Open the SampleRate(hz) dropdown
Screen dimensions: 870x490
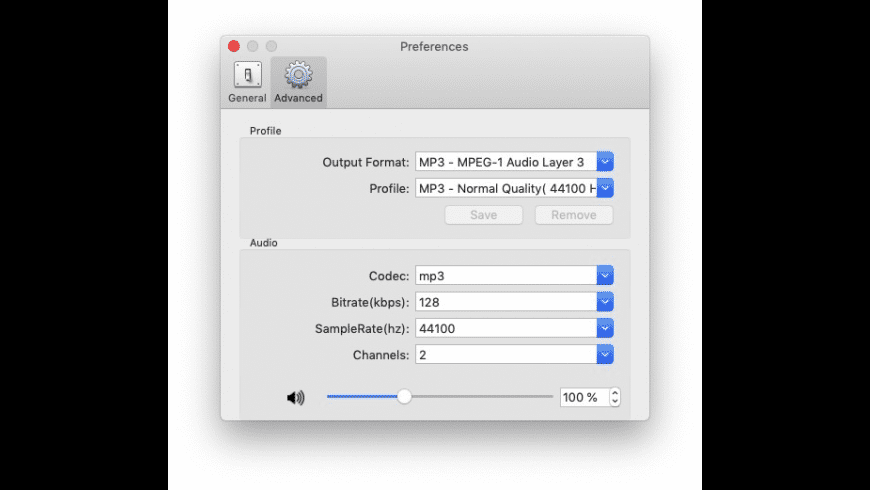[x=605, y=328]
